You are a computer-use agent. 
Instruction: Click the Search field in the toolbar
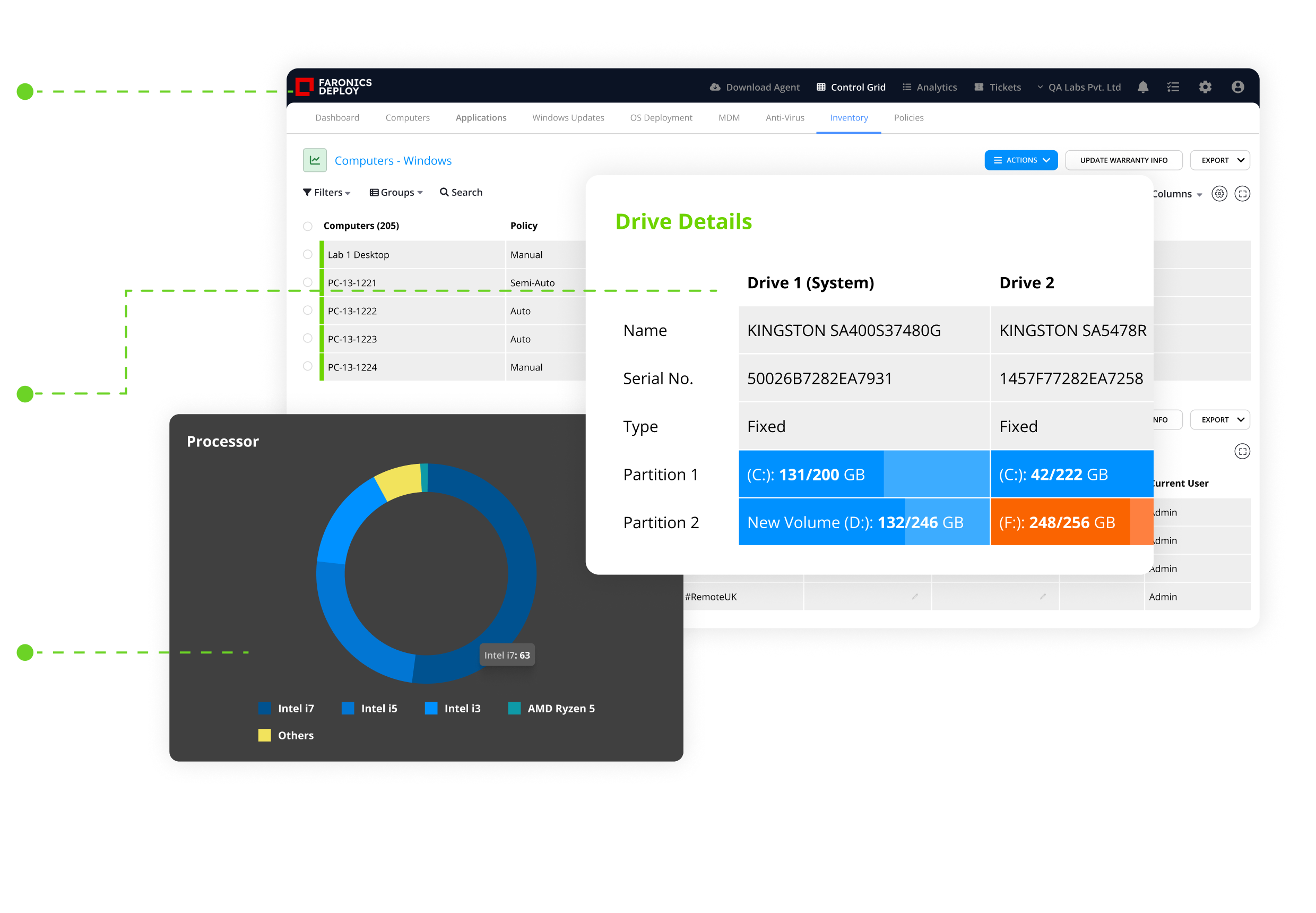coord(461,193)
